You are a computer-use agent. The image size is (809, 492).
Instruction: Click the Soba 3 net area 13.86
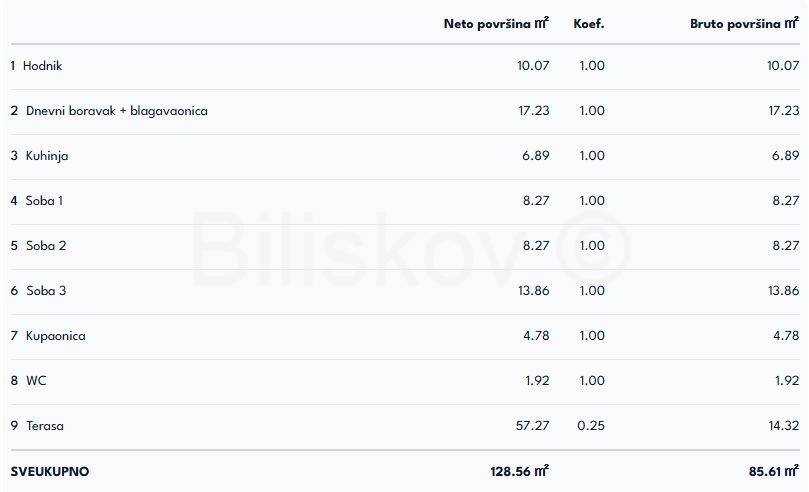tap(532, 291)
